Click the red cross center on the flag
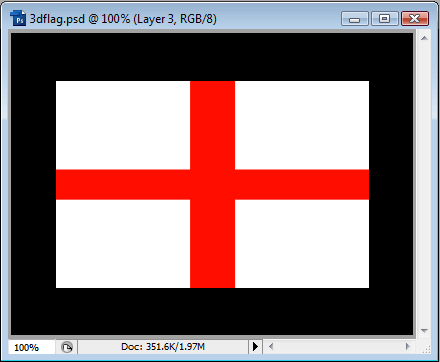Image resolution: width=440 pixels, height=362 pixels. click(x=212, y=184)
